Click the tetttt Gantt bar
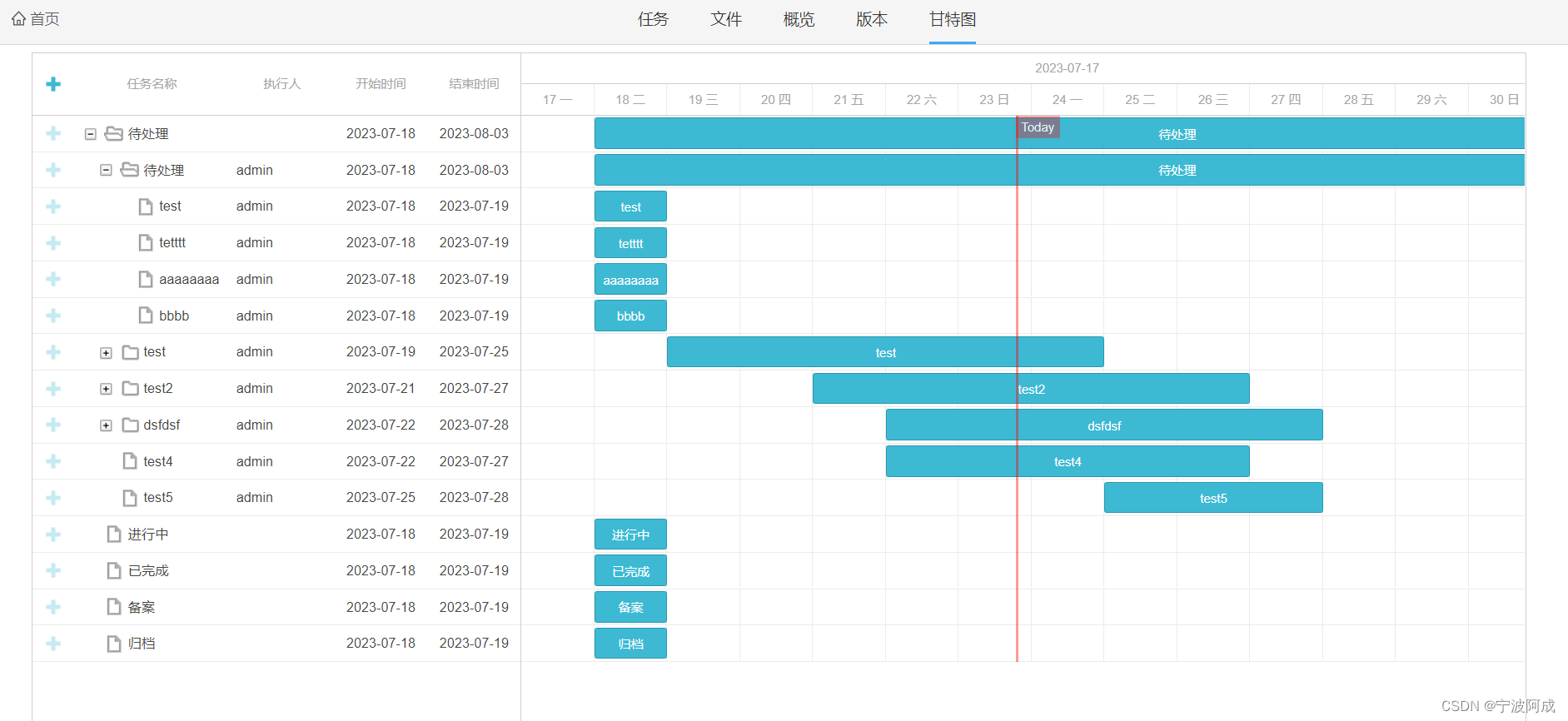This screenshot has height=721, width=1568. 630,243
